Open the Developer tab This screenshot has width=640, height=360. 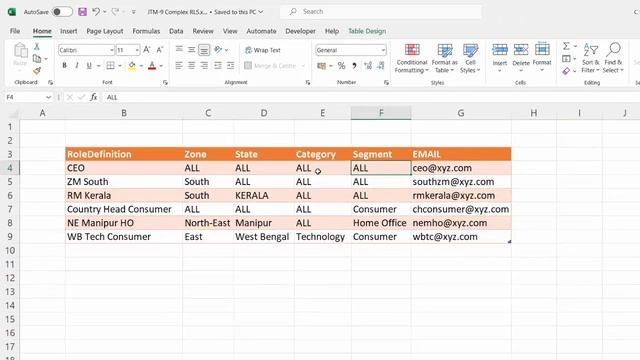click(x=300, y=31)
